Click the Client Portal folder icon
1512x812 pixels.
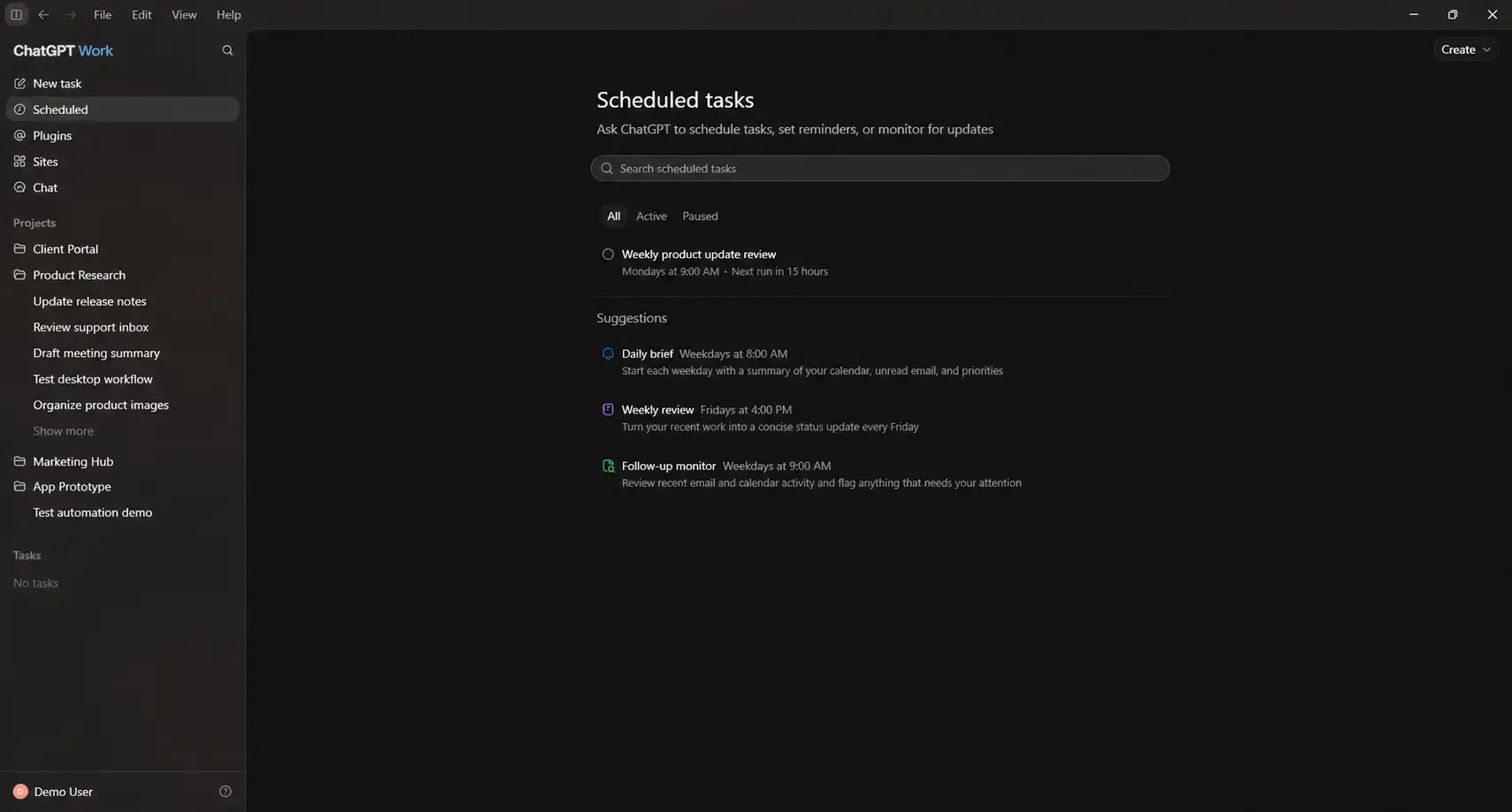(19, 249)
